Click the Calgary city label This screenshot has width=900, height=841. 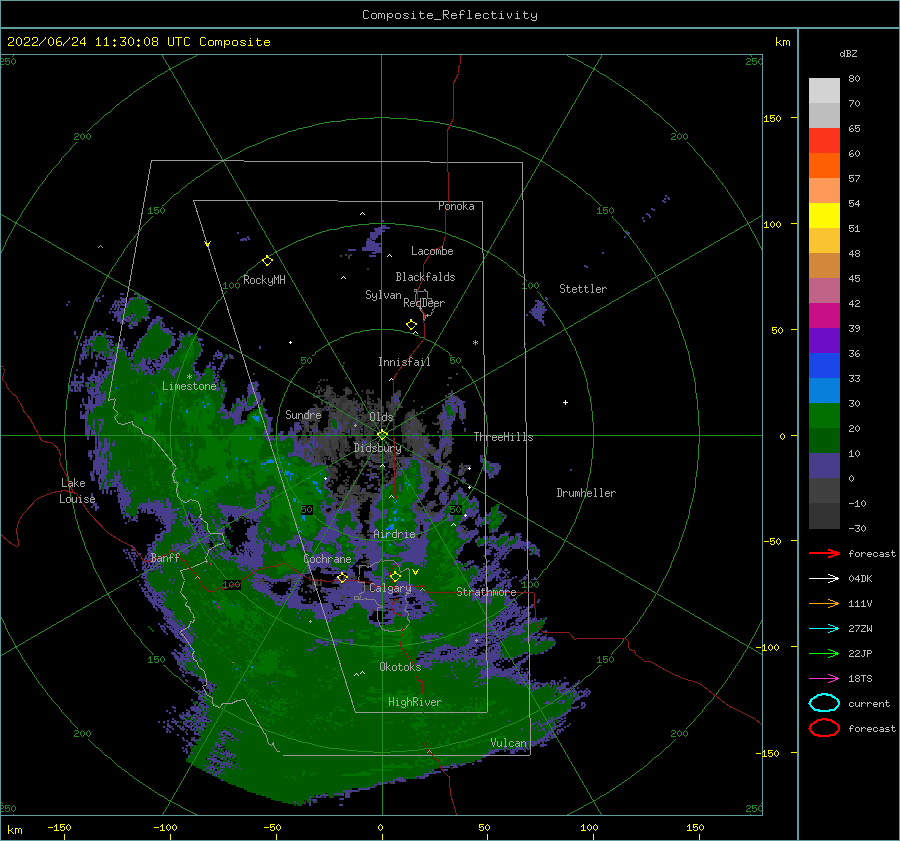[390, 588]
